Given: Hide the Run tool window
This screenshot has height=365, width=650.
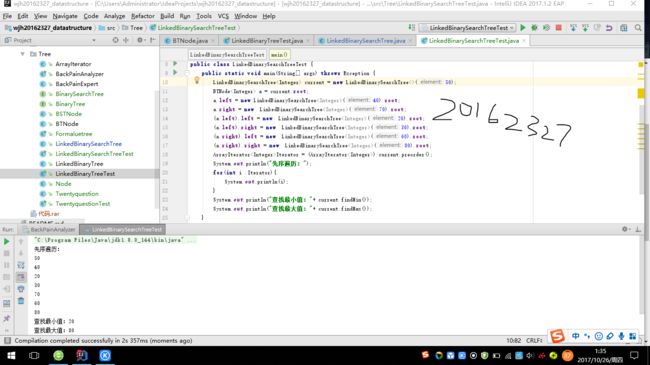Looking at the screenshot, I should 638,229.
